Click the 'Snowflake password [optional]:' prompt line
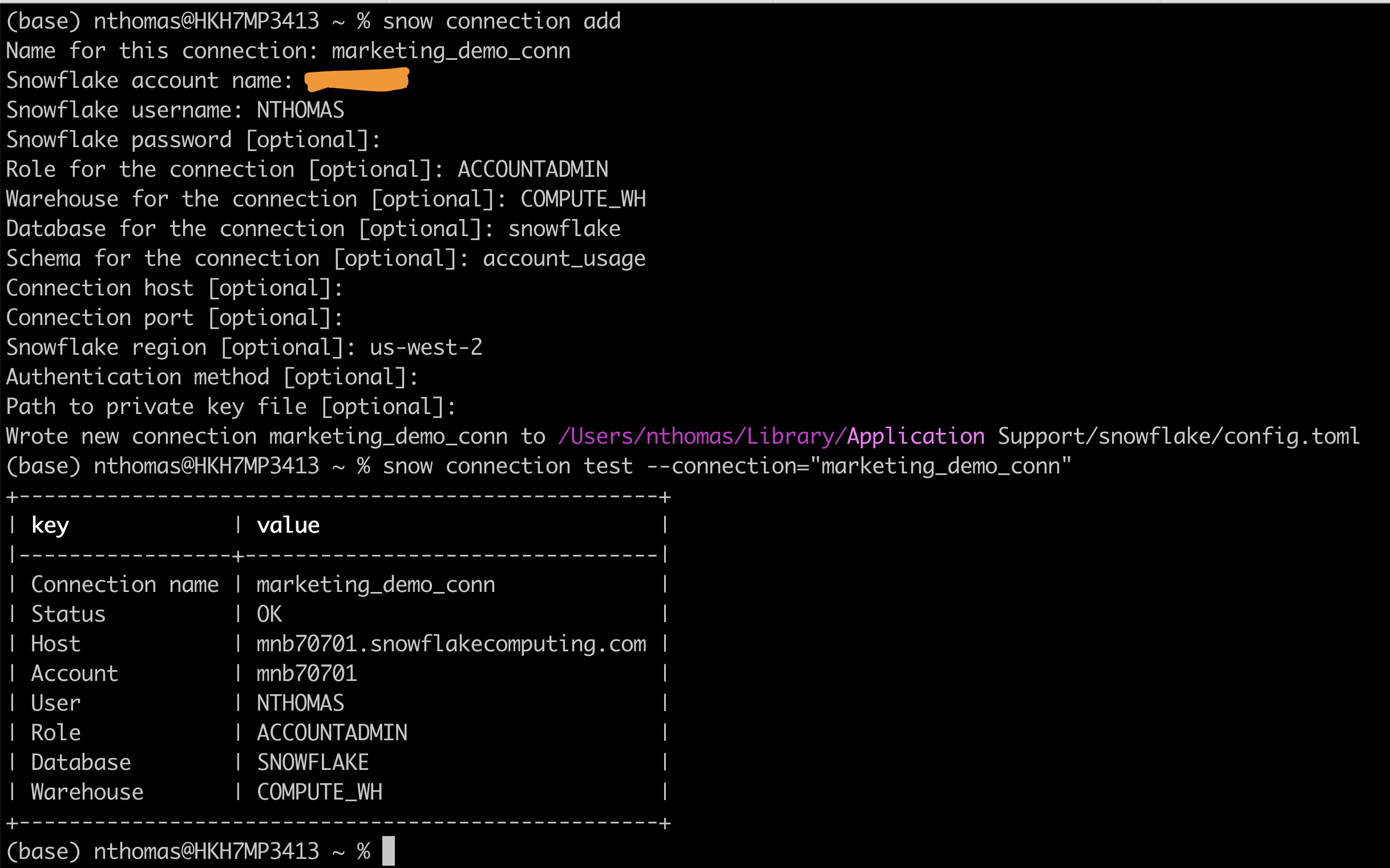This screenshot has height=868, width=1390. tap(193, 140)
